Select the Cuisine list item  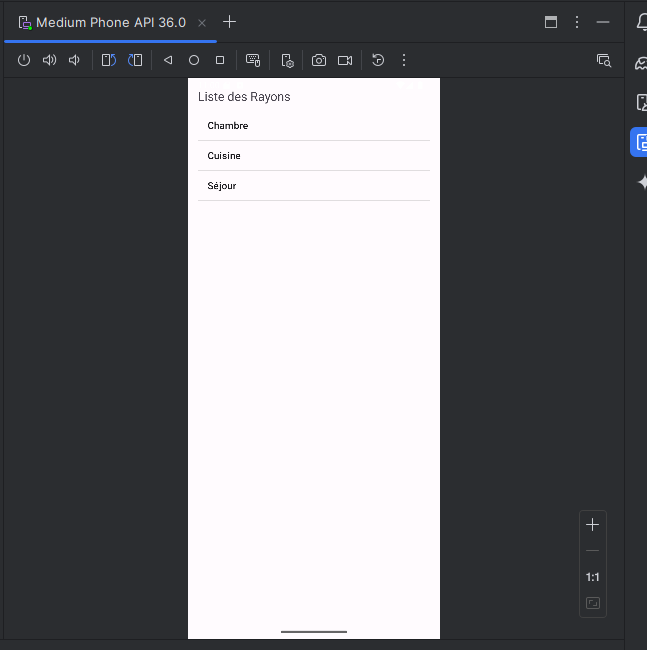314,156
